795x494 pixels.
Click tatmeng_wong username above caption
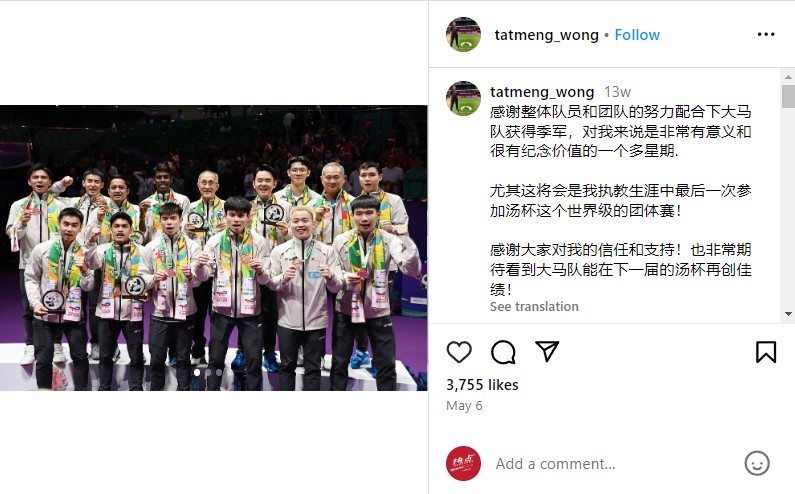tap(542, 92)
